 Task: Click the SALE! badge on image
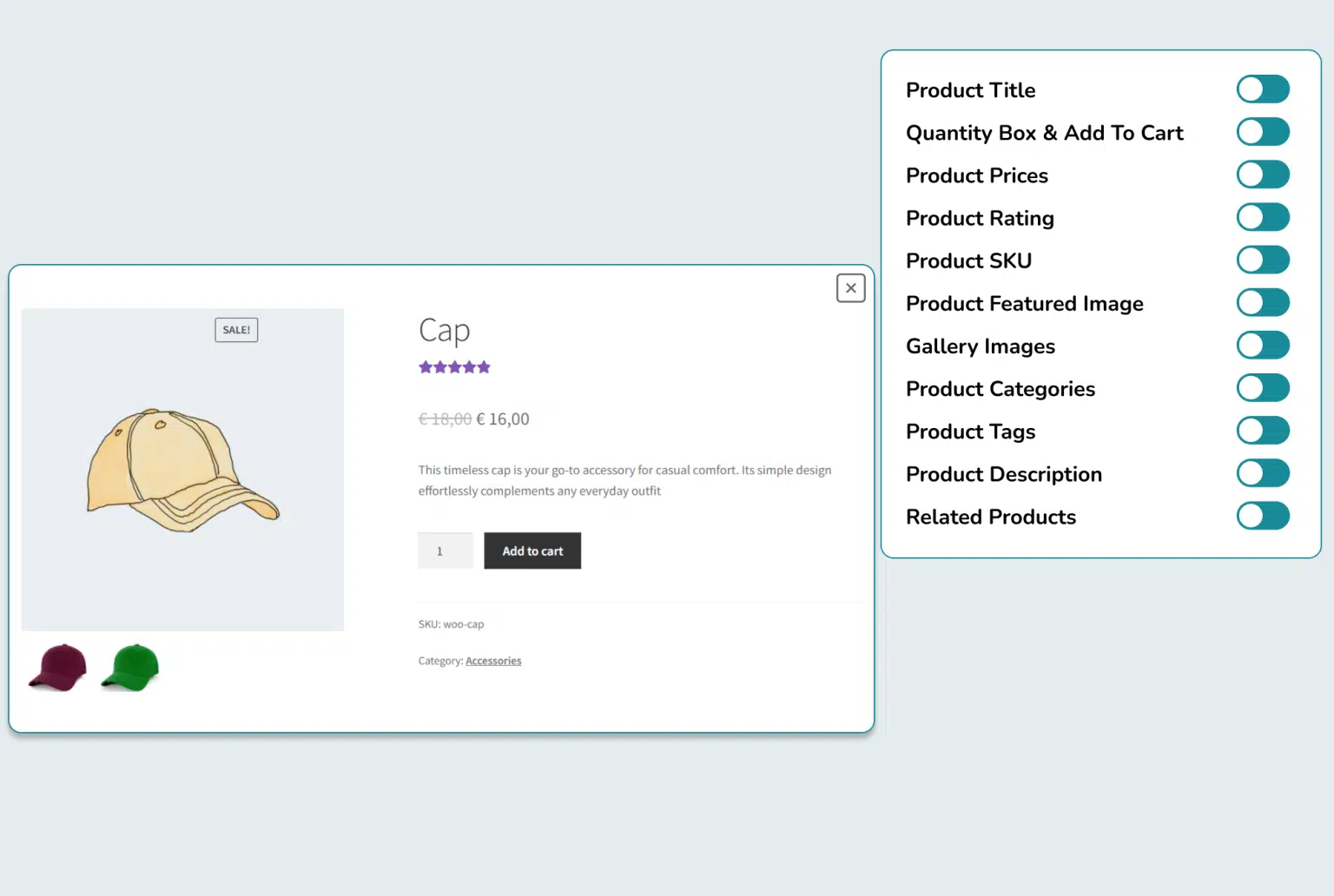(x=236, y=330)
